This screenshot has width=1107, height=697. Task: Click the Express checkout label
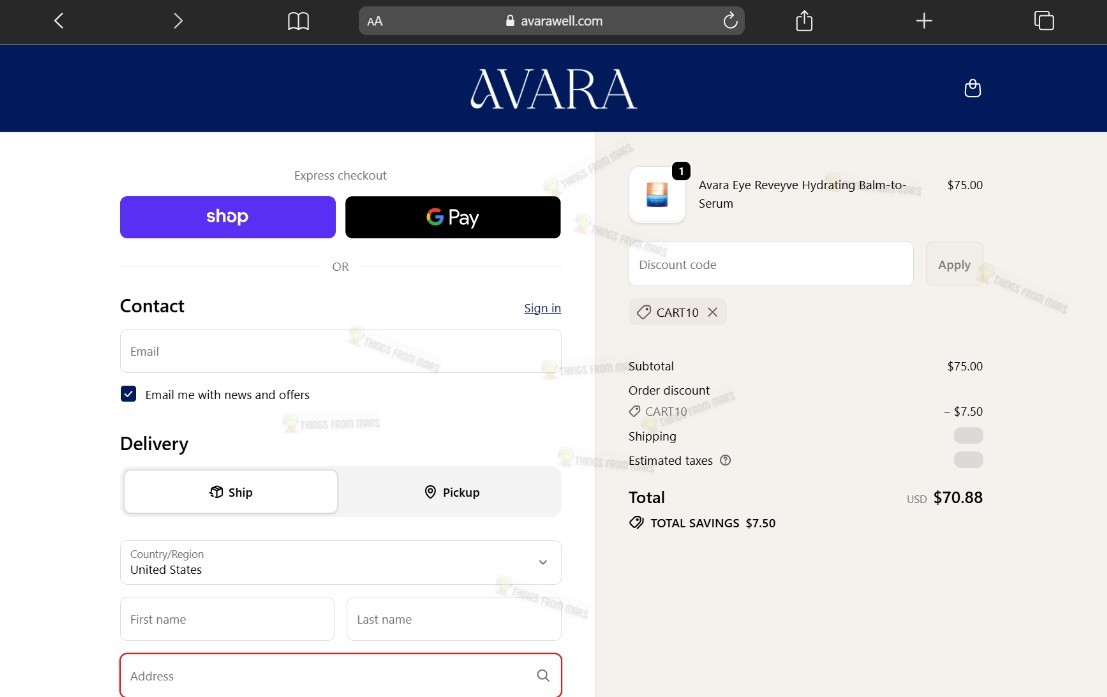[x=340, y=175]
